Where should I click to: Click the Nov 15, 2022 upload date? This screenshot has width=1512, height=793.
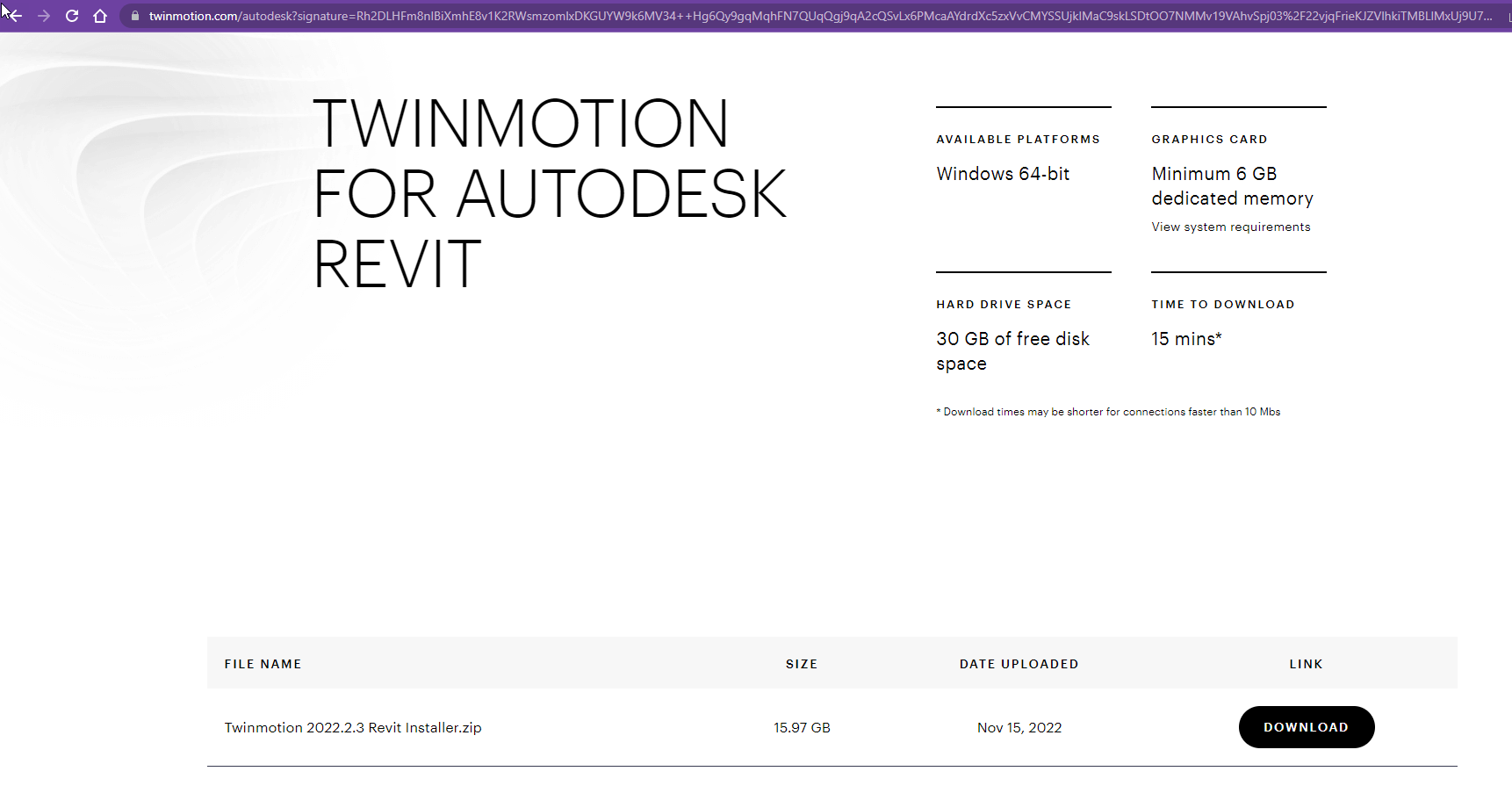[x=1019, y=727]
